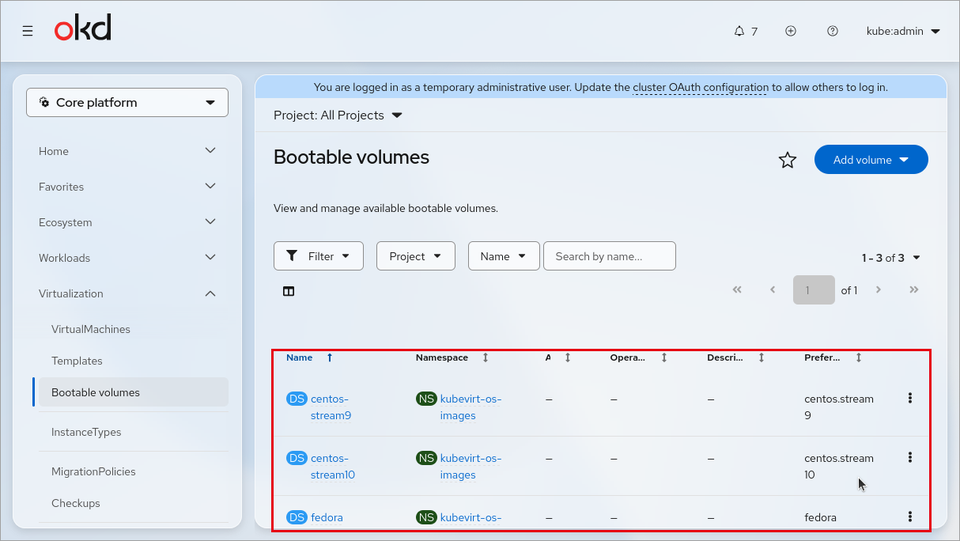The width and height of the screenshot is (960, 541).
Task: Expand the Ecosystem navigation section
Action: point(127,222)
